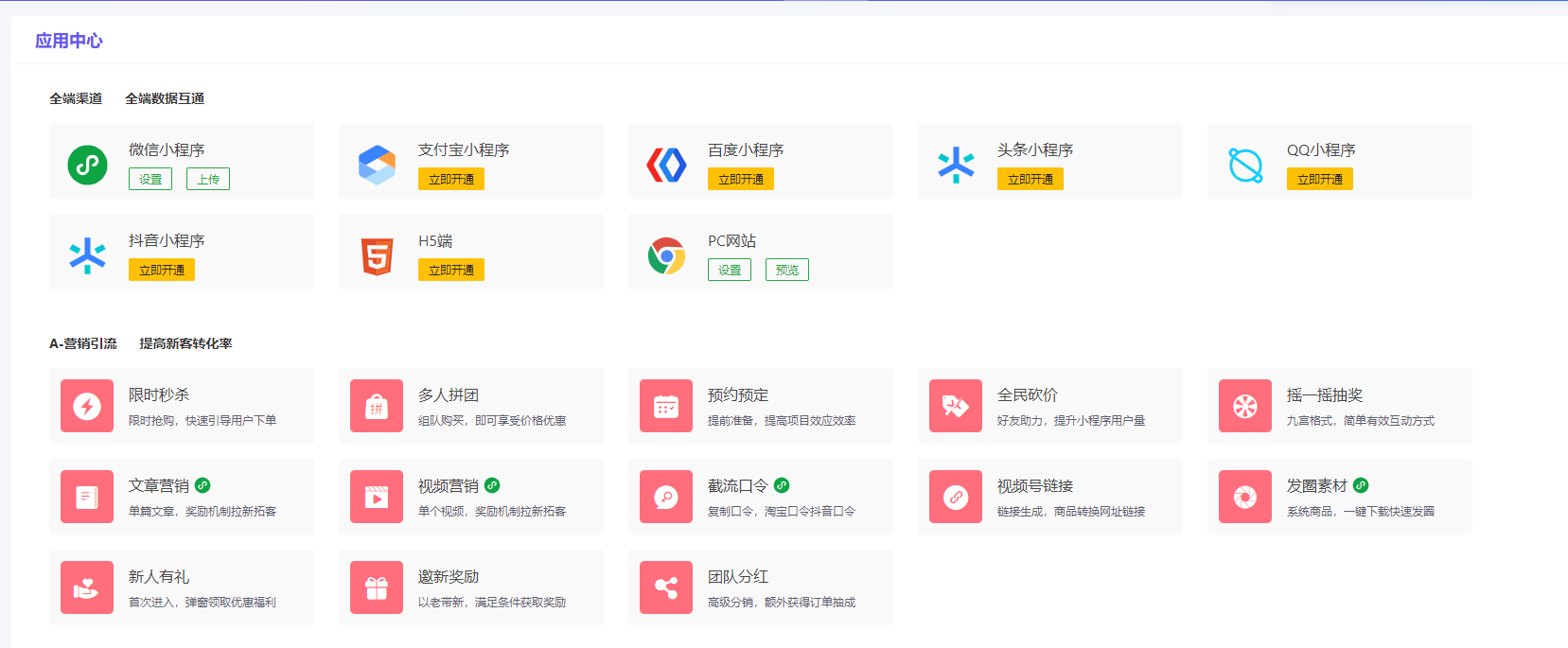Click the 预约预定 title text
The height and width of the screenshot is (648, 1568).
click(x=738, y=394)
